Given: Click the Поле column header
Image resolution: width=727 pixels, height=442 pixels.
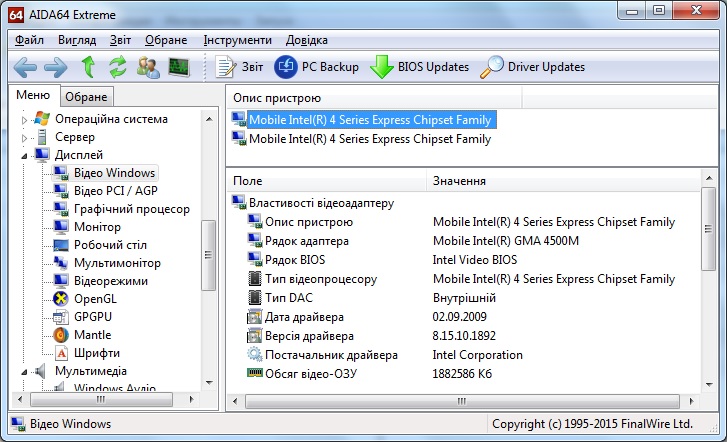Looking at the screenshot, I should pos(327,181).
